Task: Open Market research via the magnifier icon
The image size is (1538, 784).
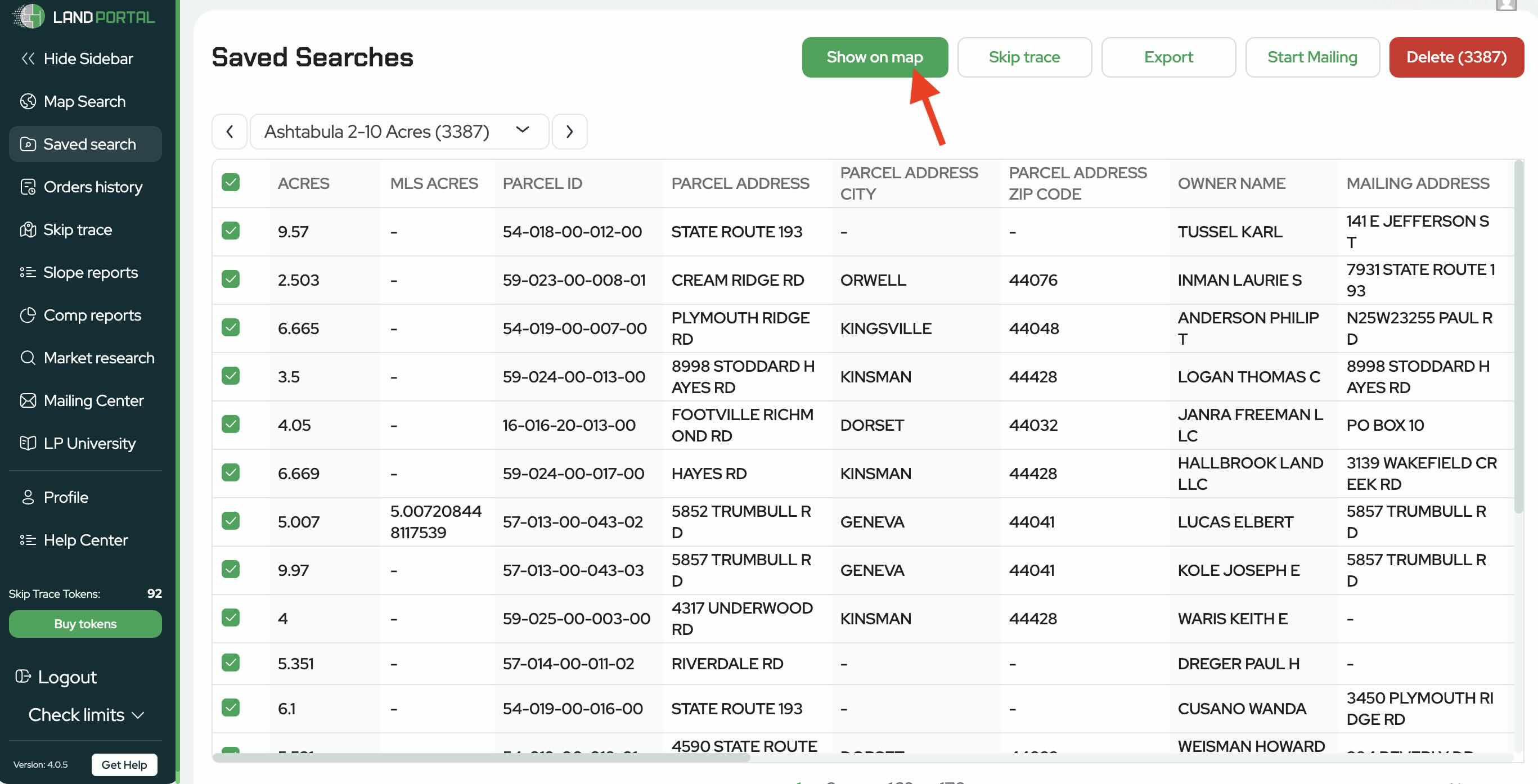Action: click(x=28, y=358)
